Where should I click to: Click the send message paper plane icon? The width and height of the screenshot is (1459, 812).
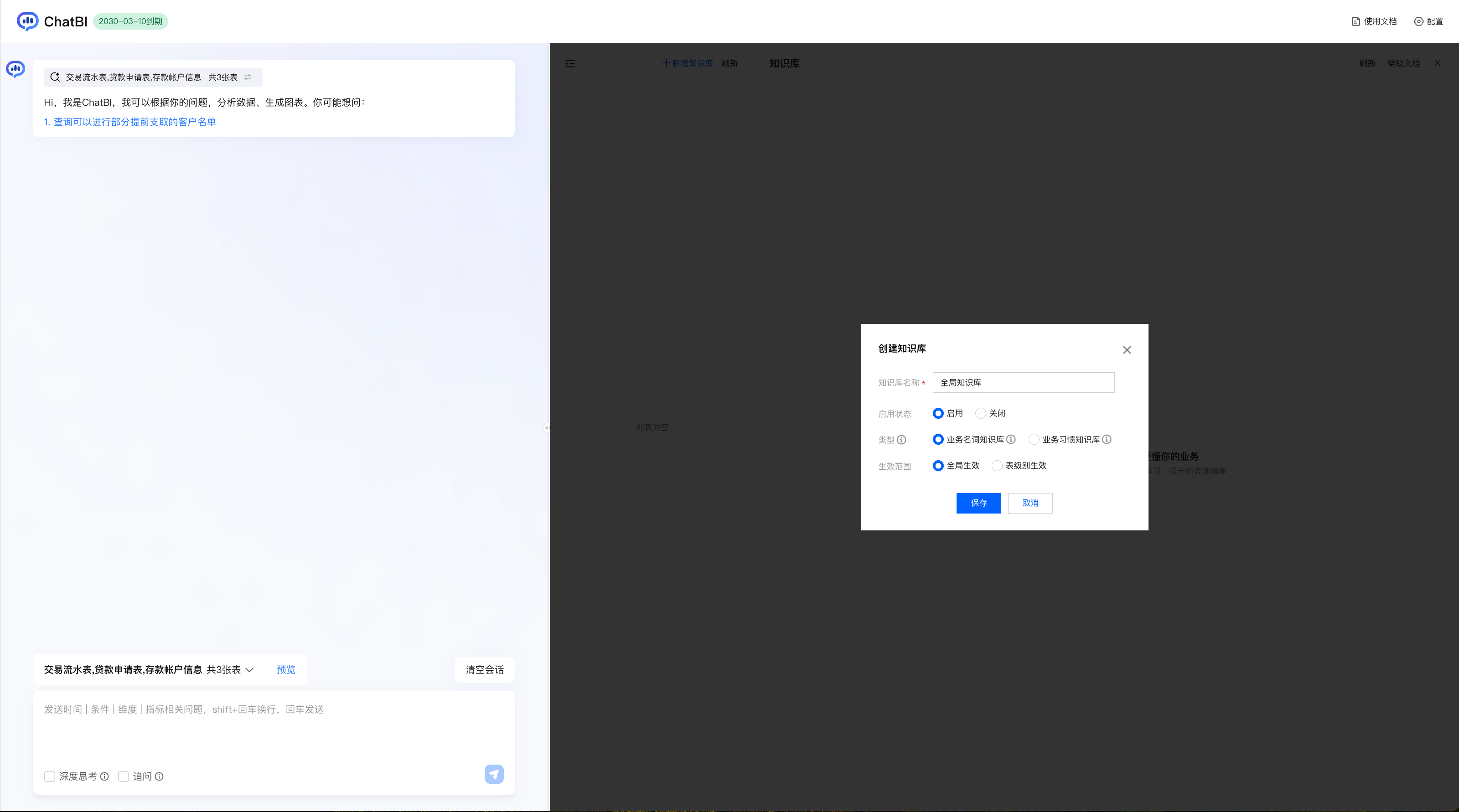(x=494, y=774)
